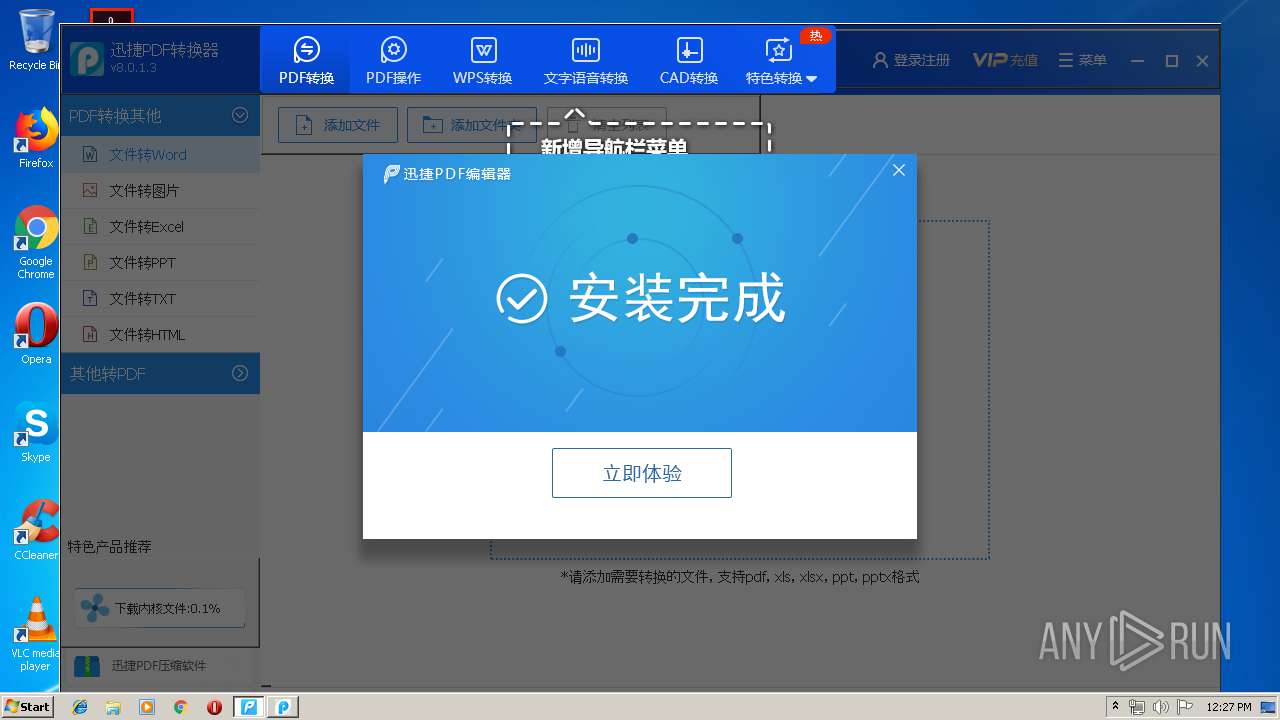Switch to the 文字语音转换 tab

pos(586,61)
